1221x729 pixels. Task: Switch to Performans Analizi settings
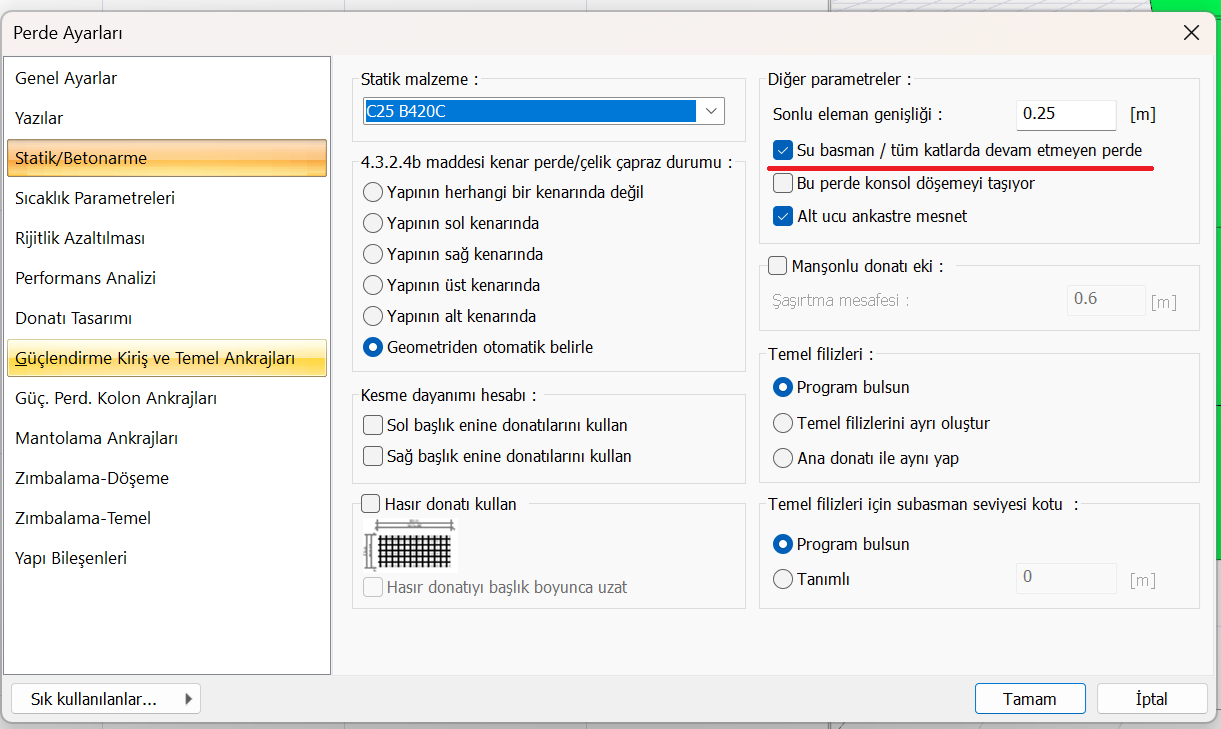pyautogui.click(x=86, y=278)
